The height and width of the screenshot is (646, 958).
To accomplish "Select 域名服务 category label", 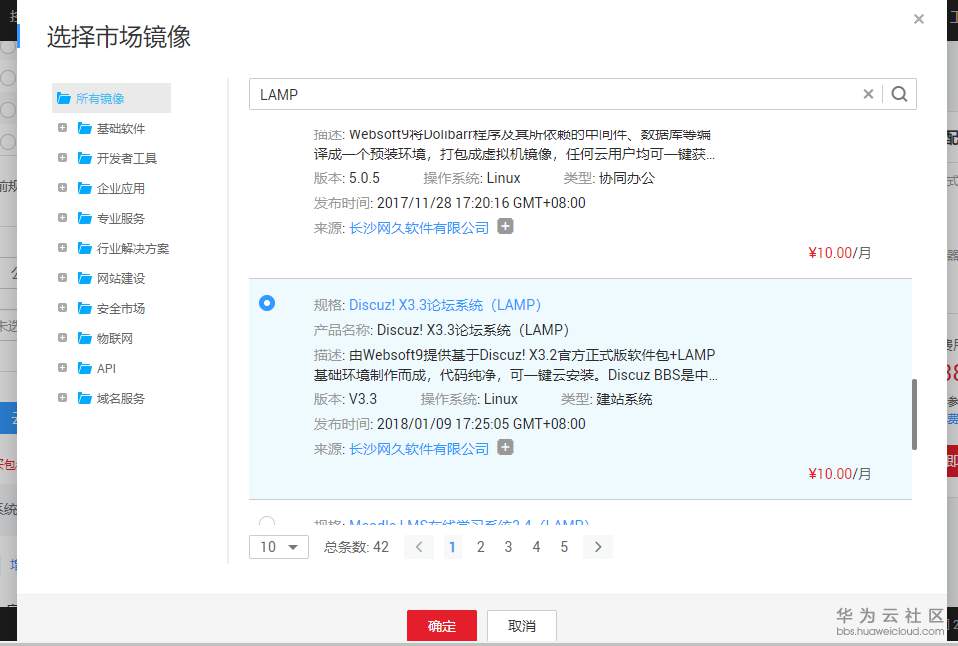I will [121, 398].
